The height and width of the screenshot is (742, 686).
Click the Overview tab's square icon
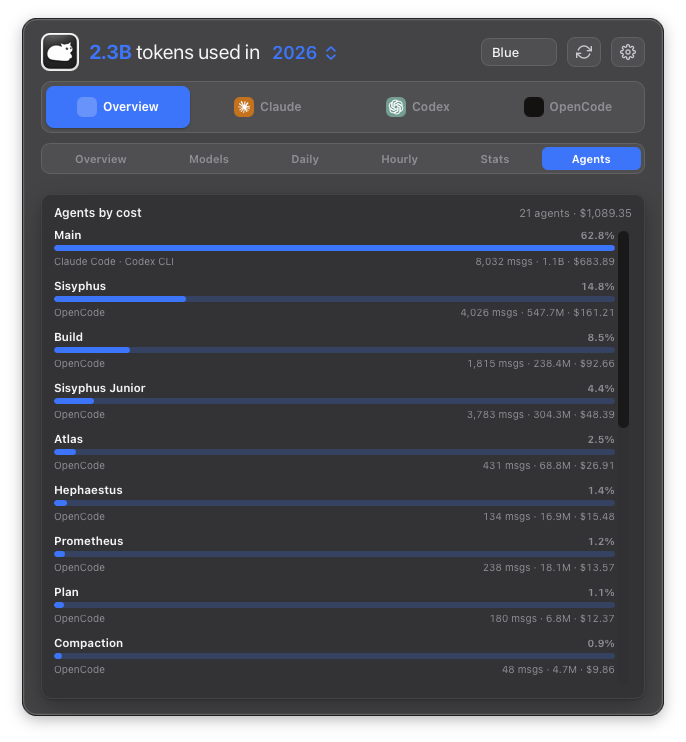[x=87, y=107]
